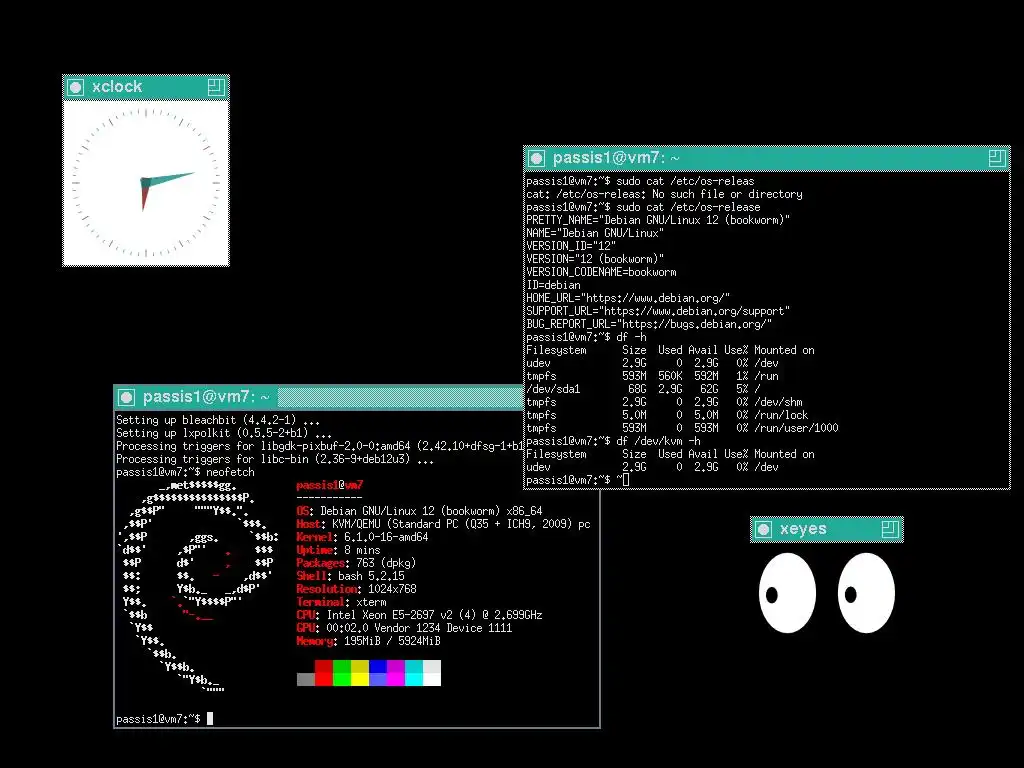Image resolution: width=1024 pixels, height=768 pixels.
Task: Click the xclock titlebar label
Action: coord(117,86)
